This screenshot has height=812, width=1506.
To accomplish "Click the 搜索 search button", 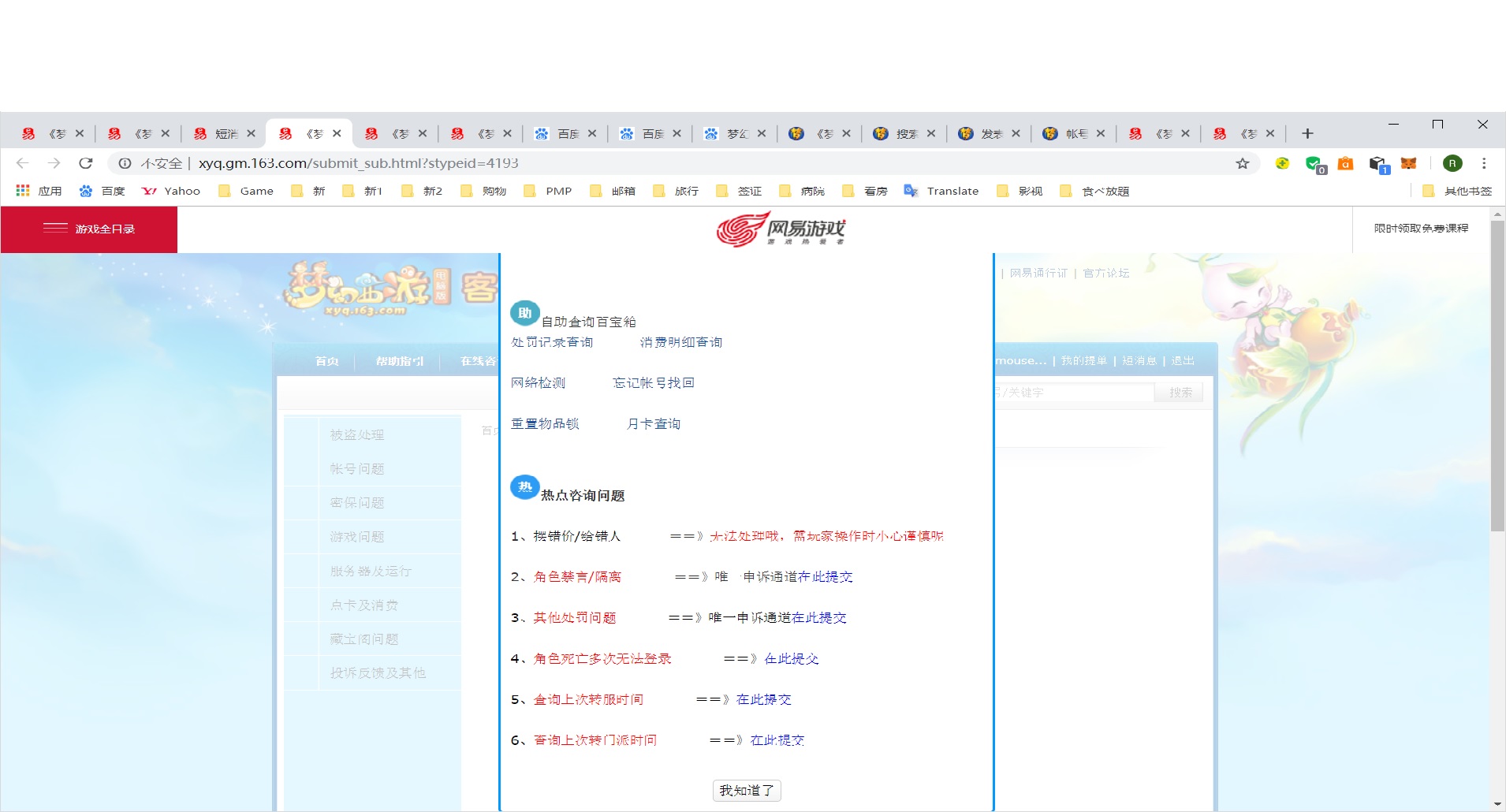I will point(1180,393).
